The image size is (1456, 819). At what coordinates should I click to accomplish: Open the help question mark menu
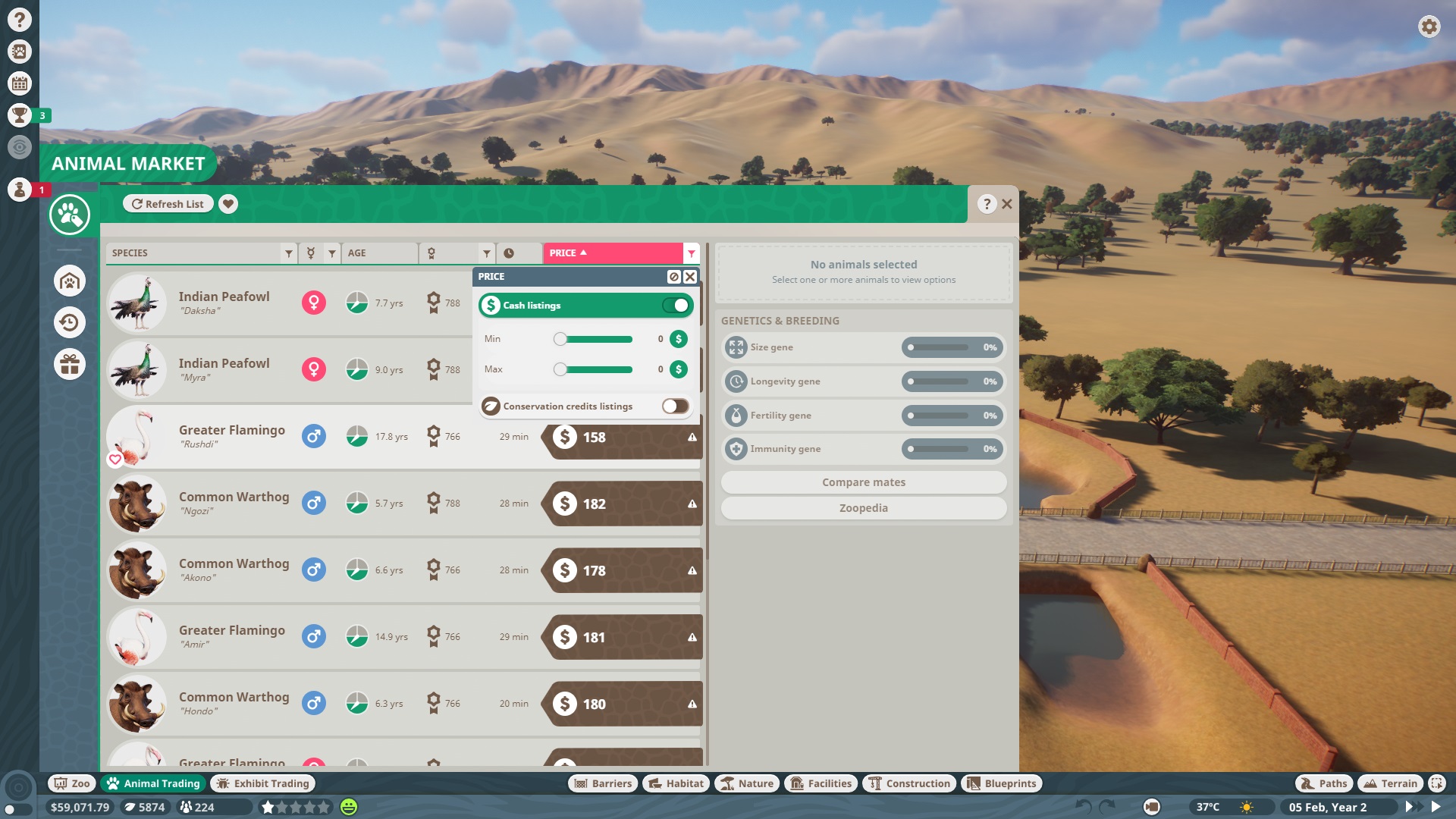[20, 20]
